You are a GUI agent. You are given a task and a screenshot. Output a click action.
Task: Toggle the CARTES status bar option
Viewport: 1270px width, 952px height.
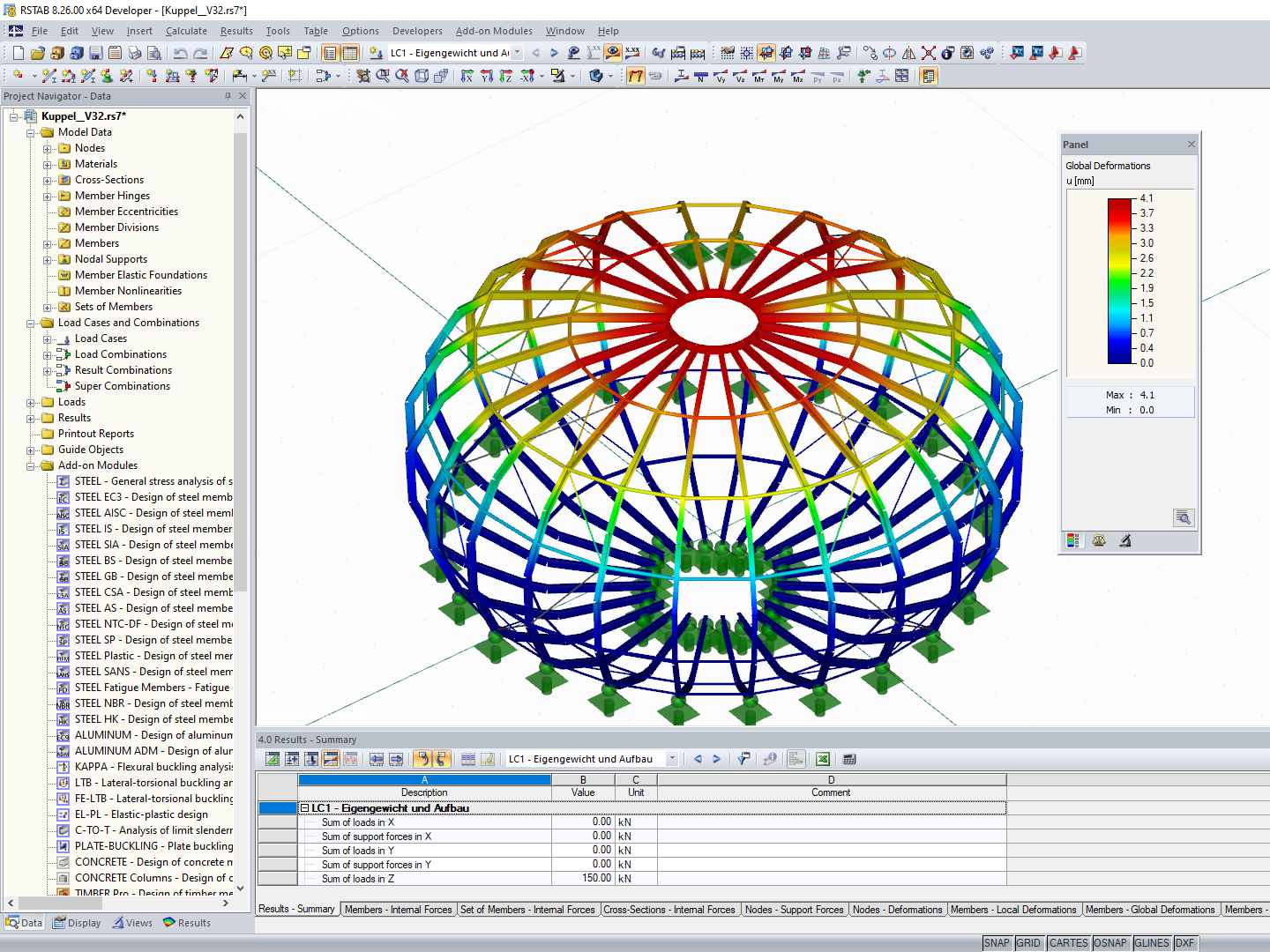pyautogui.click(x=1069, y=943)
